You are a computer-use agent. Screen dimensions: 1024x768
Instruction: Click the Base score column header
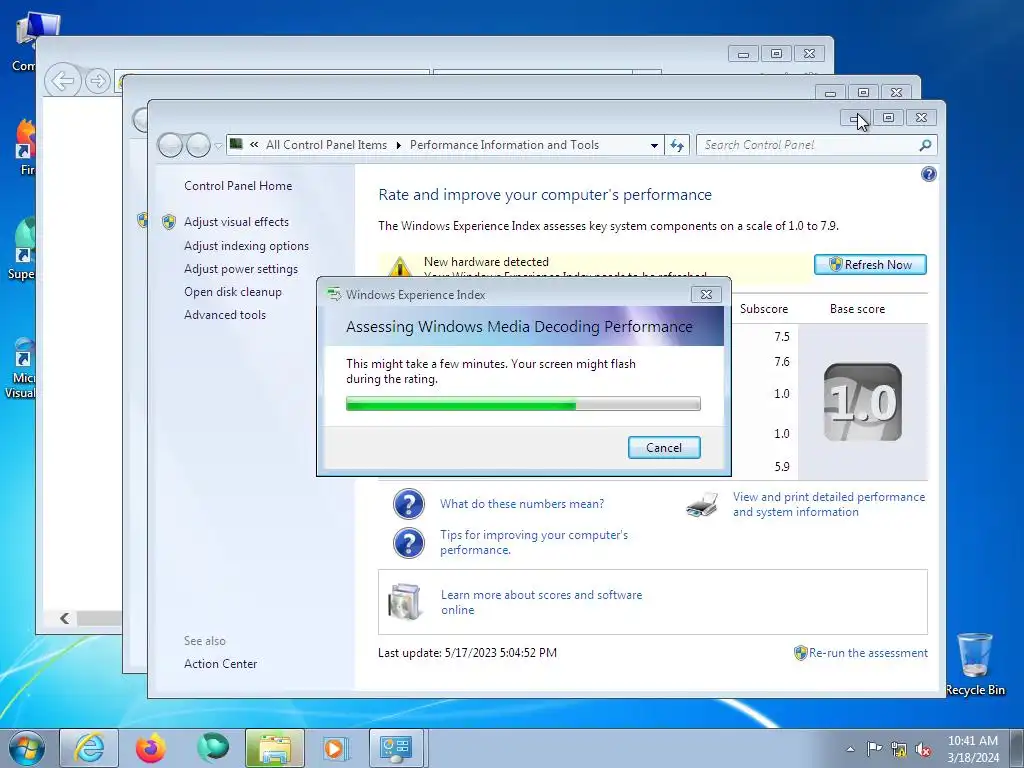pos(857,309)
